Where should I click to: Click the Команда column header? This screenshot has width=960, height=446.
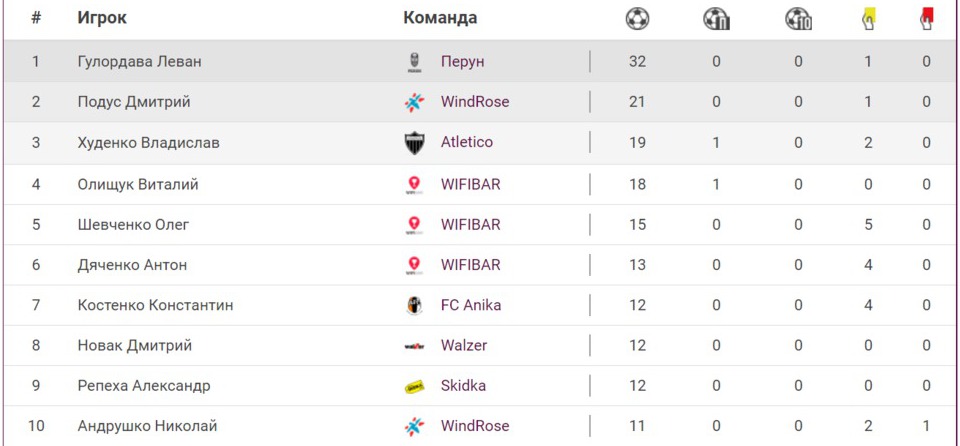click(440, 18)
